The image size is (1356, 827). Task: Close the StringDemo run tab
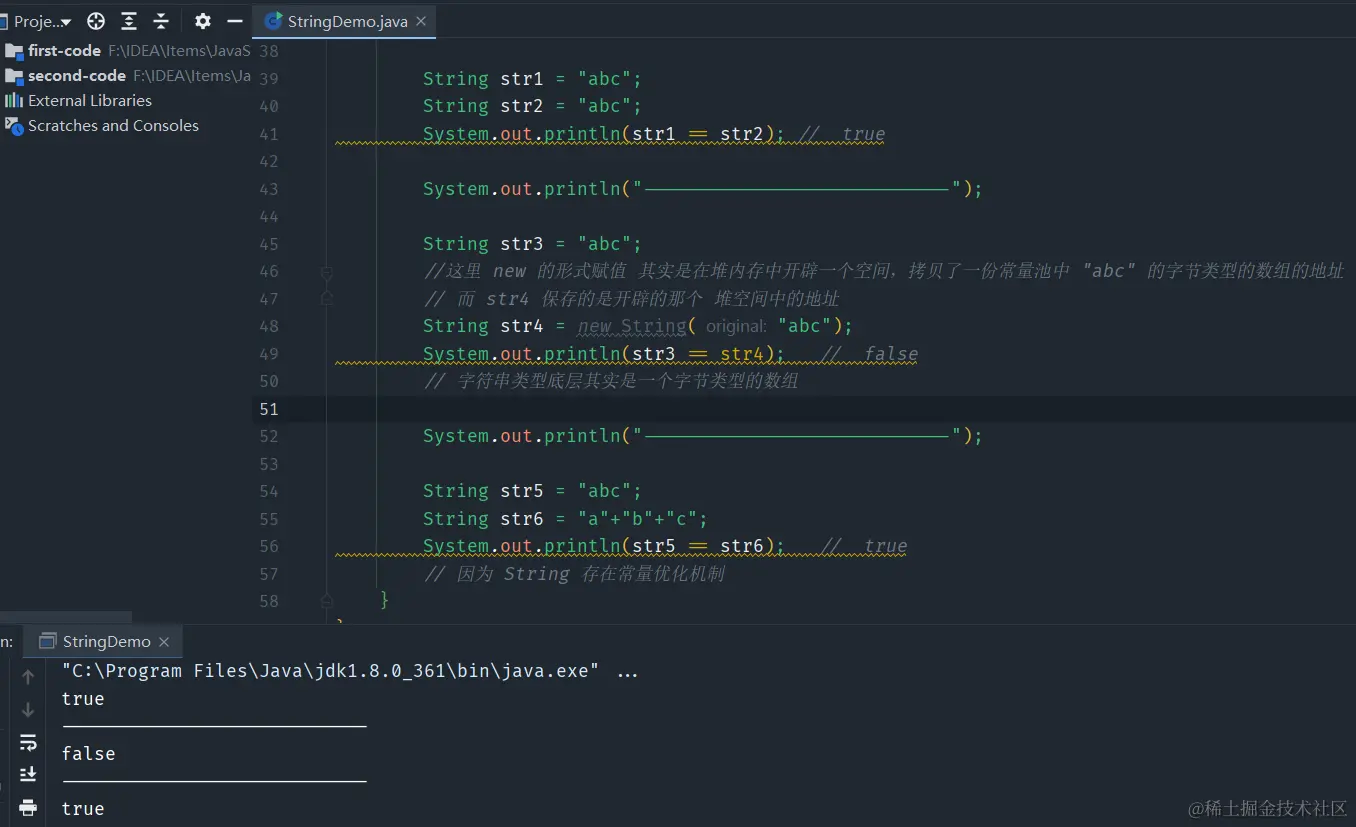pos(164,642)
